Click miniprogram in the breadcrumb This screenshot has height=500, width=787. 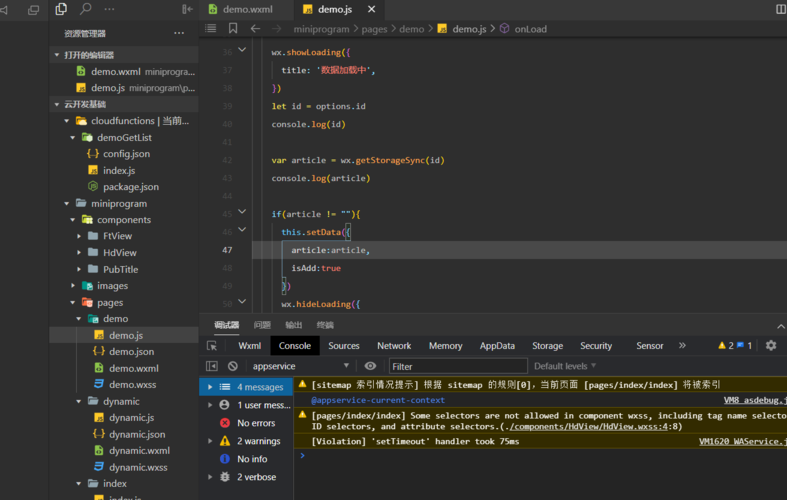pyautogui.click(x=321, y=29)
